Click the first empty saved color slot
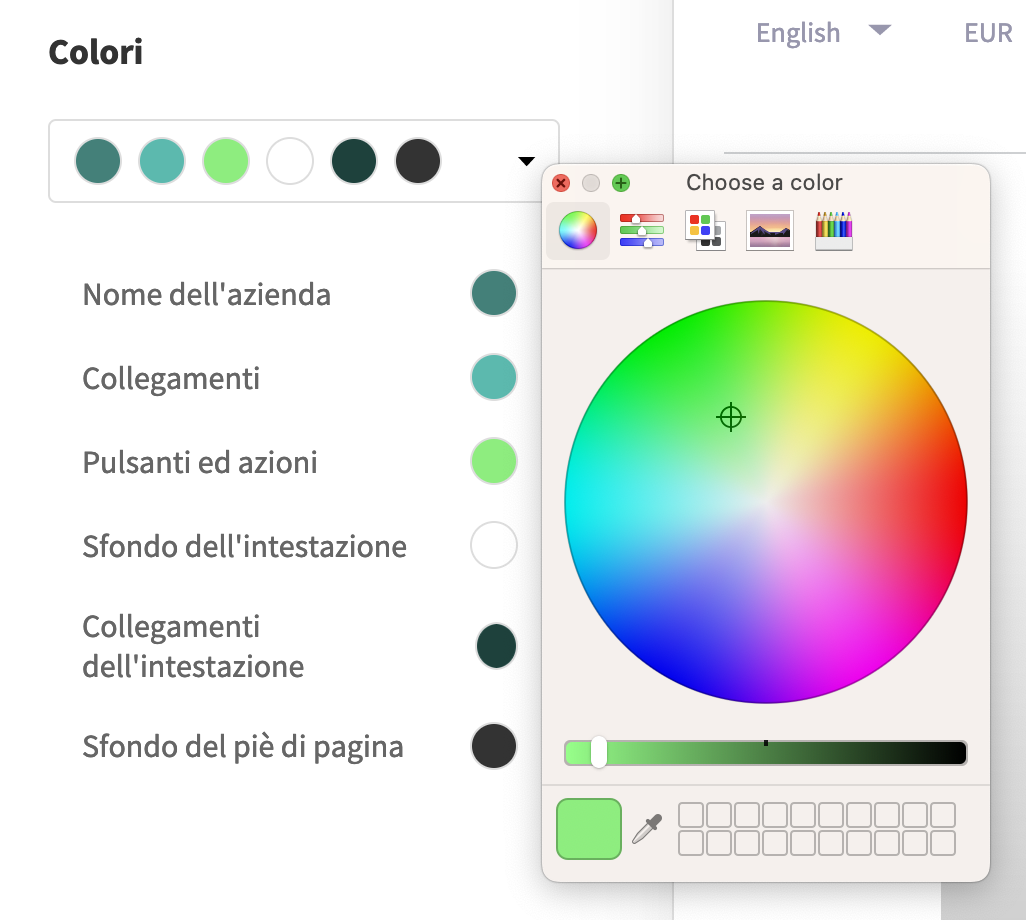Image resolution: width=1026 pixels, height=920 pixels. 691,815
